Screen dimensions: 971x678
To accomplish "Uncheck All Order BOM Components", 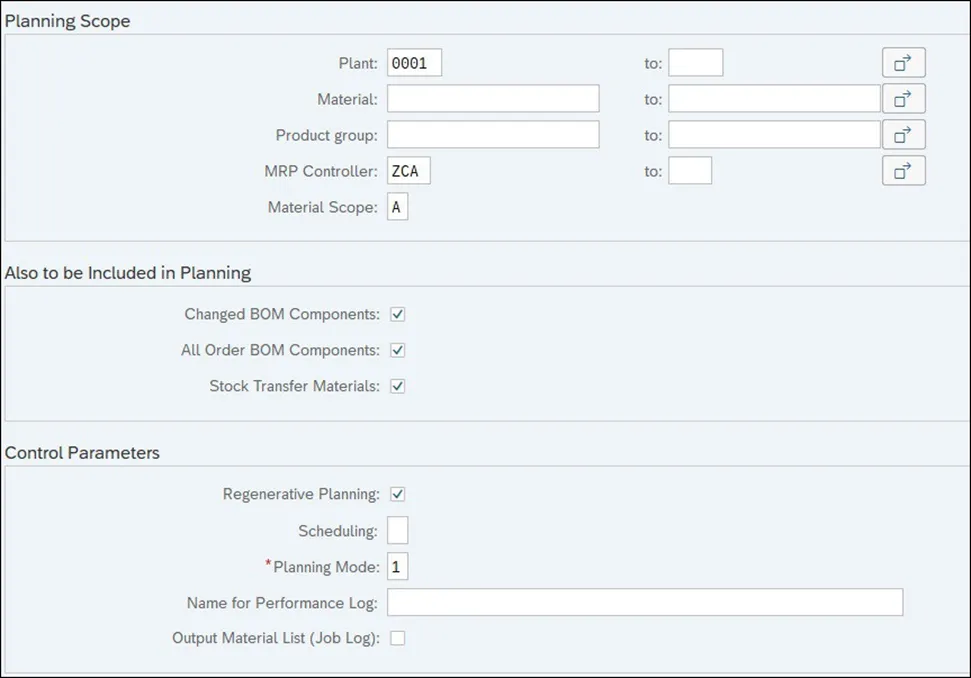I will click(x=397, y=350).
